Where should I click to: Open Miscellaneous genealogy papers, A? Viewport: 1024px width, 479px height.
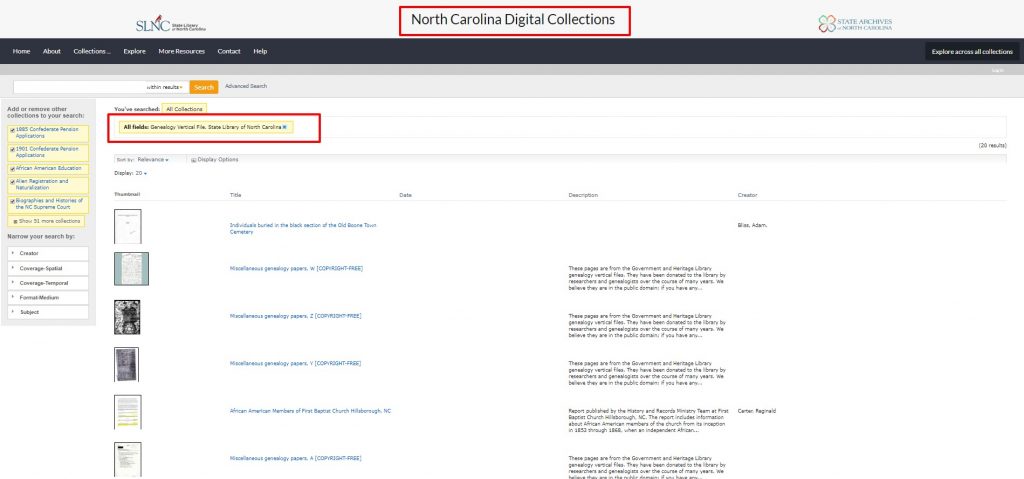pos(295,458)
